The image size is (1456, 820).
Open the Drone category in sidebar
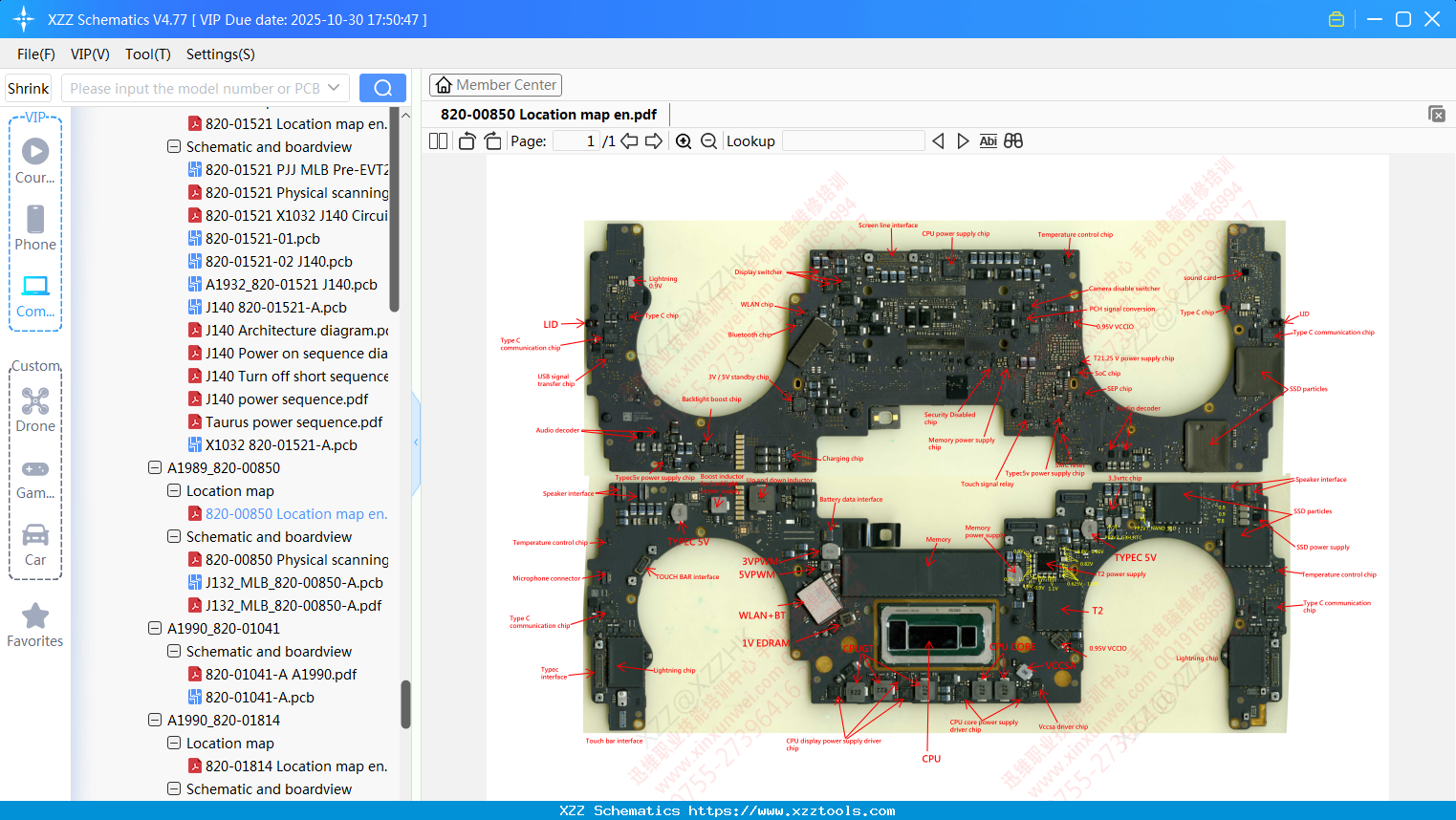click(x=35, y=410)
